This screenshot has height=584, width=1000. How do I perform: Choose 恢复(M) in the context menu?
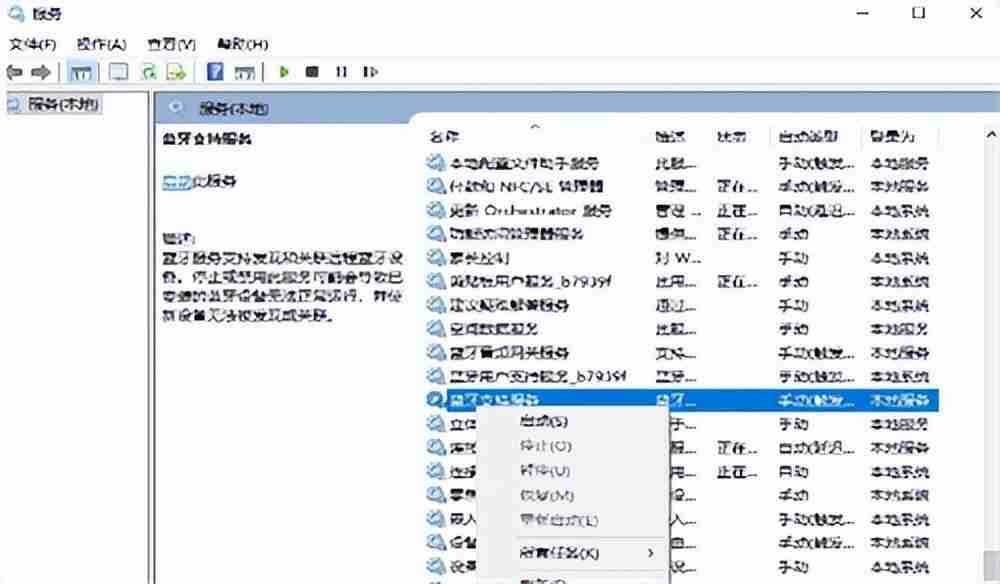pyautogui.click(x=547, y=496)
